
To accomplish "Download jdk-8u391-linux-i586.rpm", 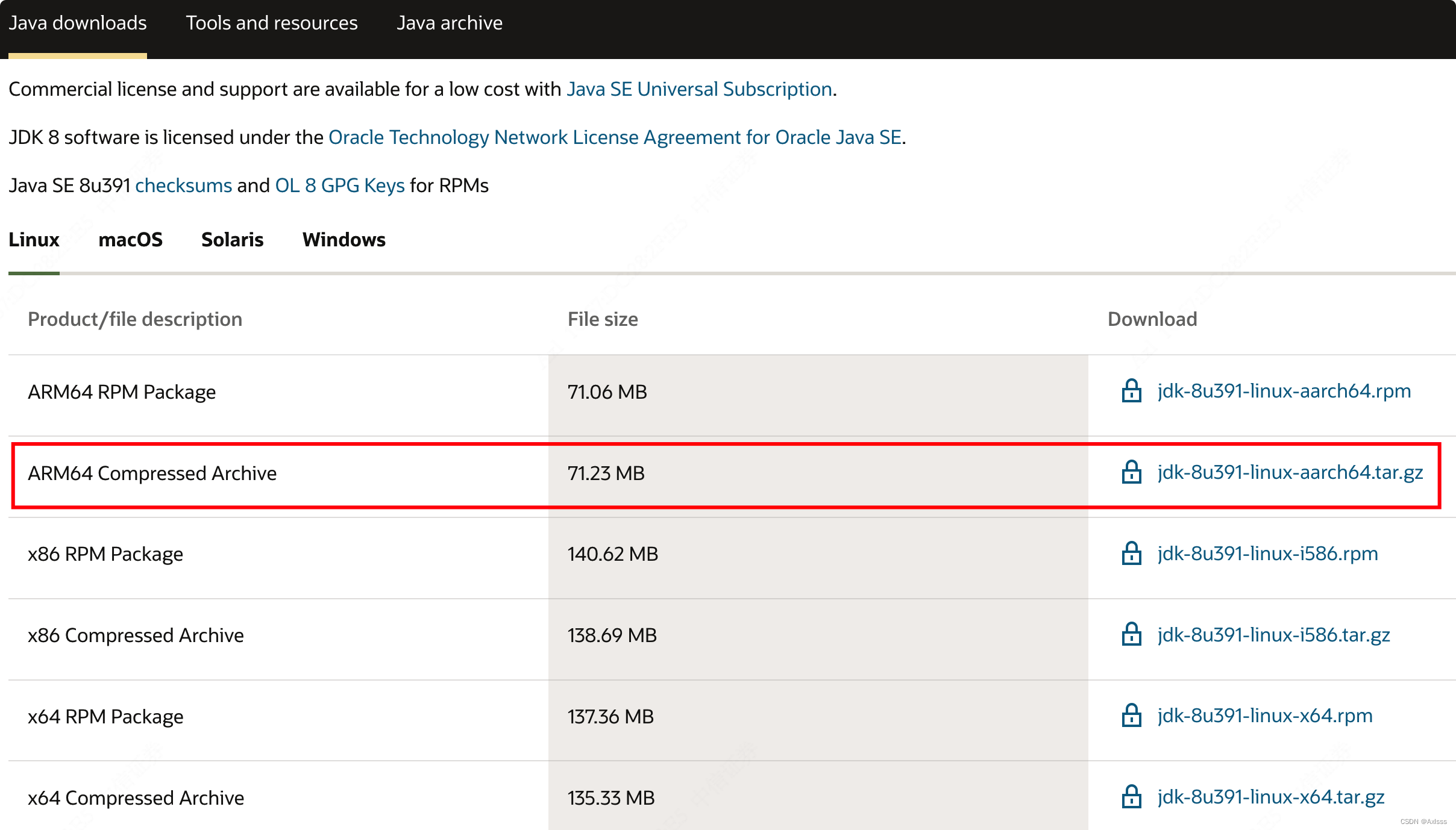I will 1267,554.
